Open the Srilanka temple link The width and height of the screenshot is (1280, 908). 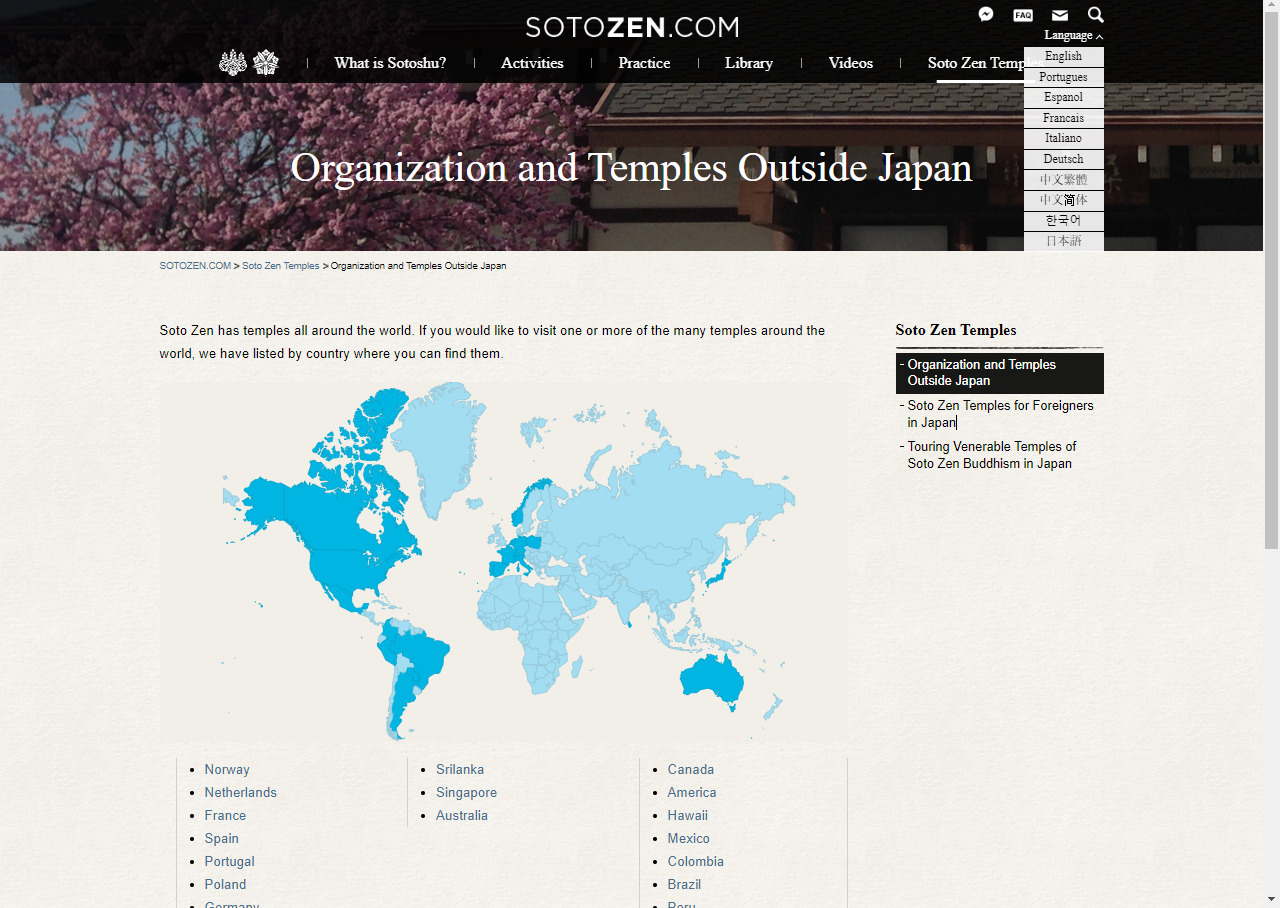tap(460, 769)
